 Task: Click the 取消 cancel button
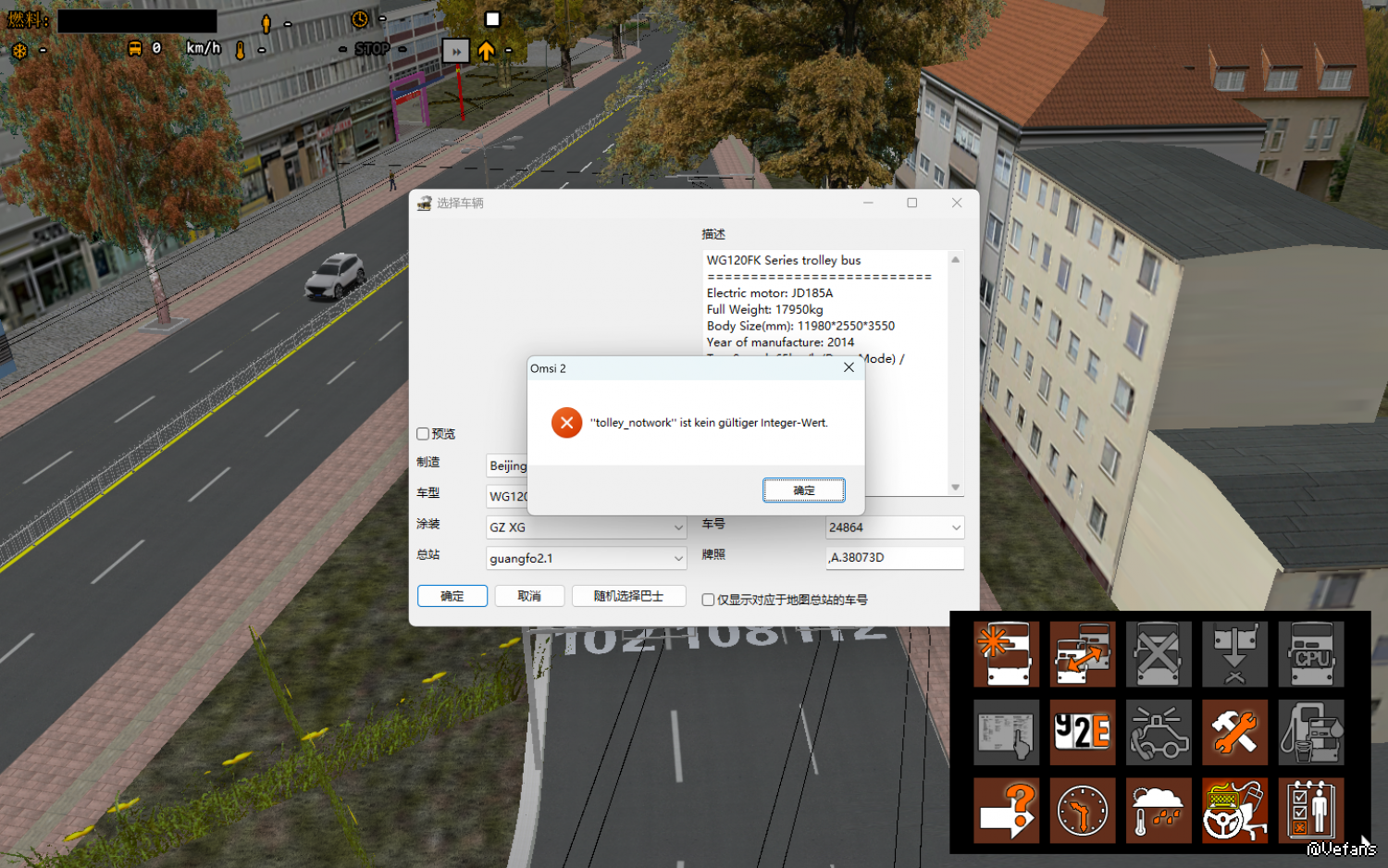[529, 596]
